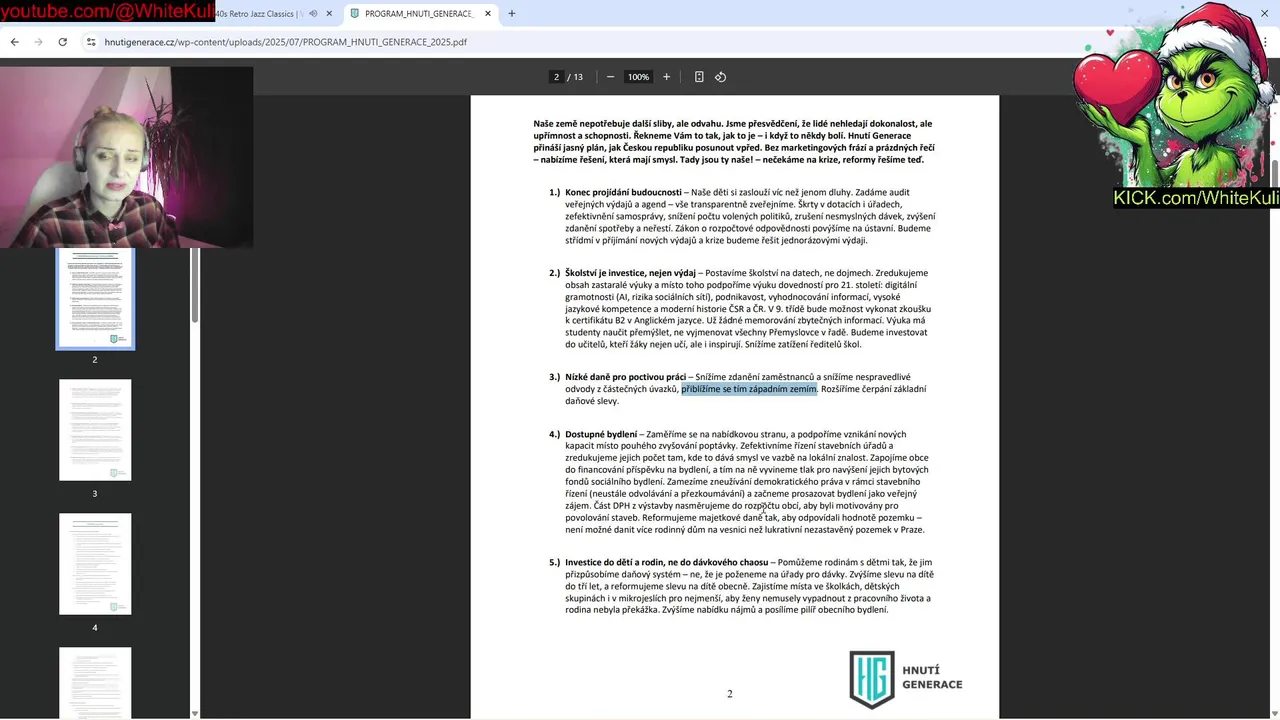This screenshot has height=720, width=1280.
Task: Zoom in on the PDF
Action: coord(666,77)
